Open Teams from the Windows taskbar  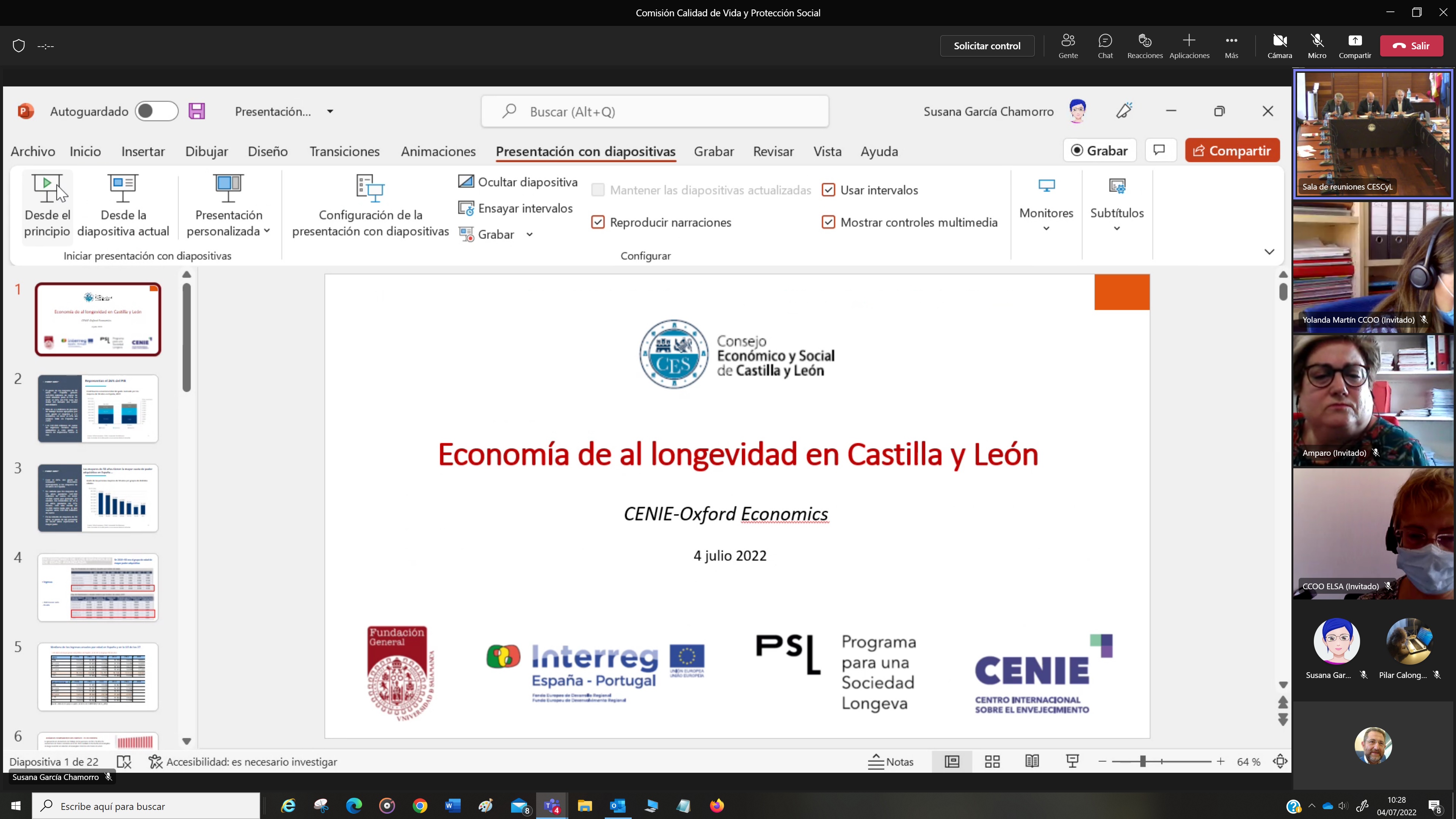(x=552, y=805)
